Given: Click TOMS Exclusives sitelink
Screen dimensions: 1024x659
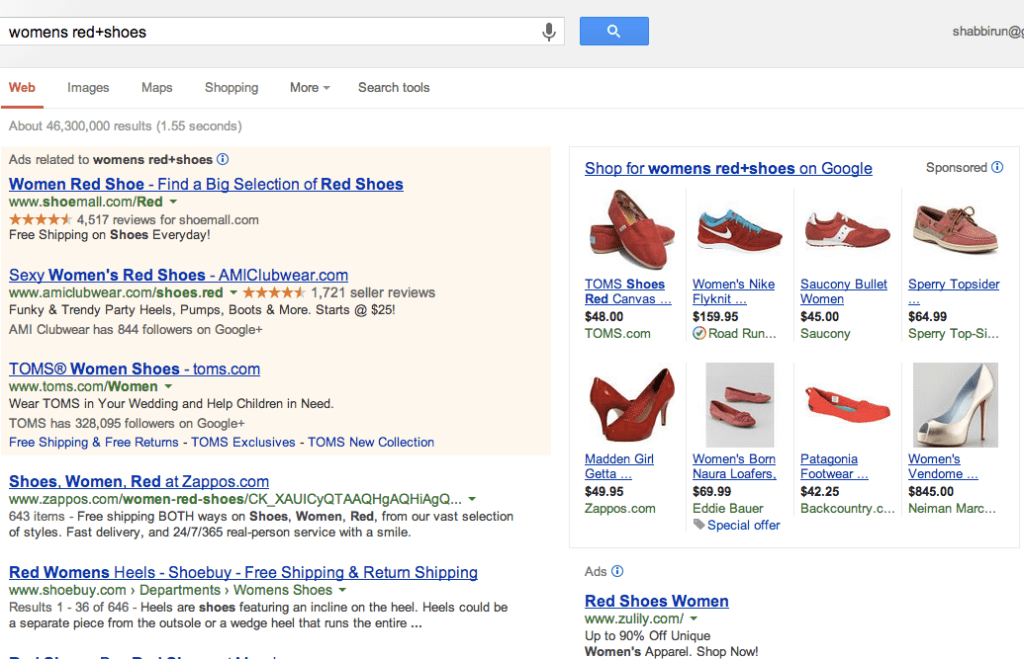Looking at the screenshot, I should 243,442.
